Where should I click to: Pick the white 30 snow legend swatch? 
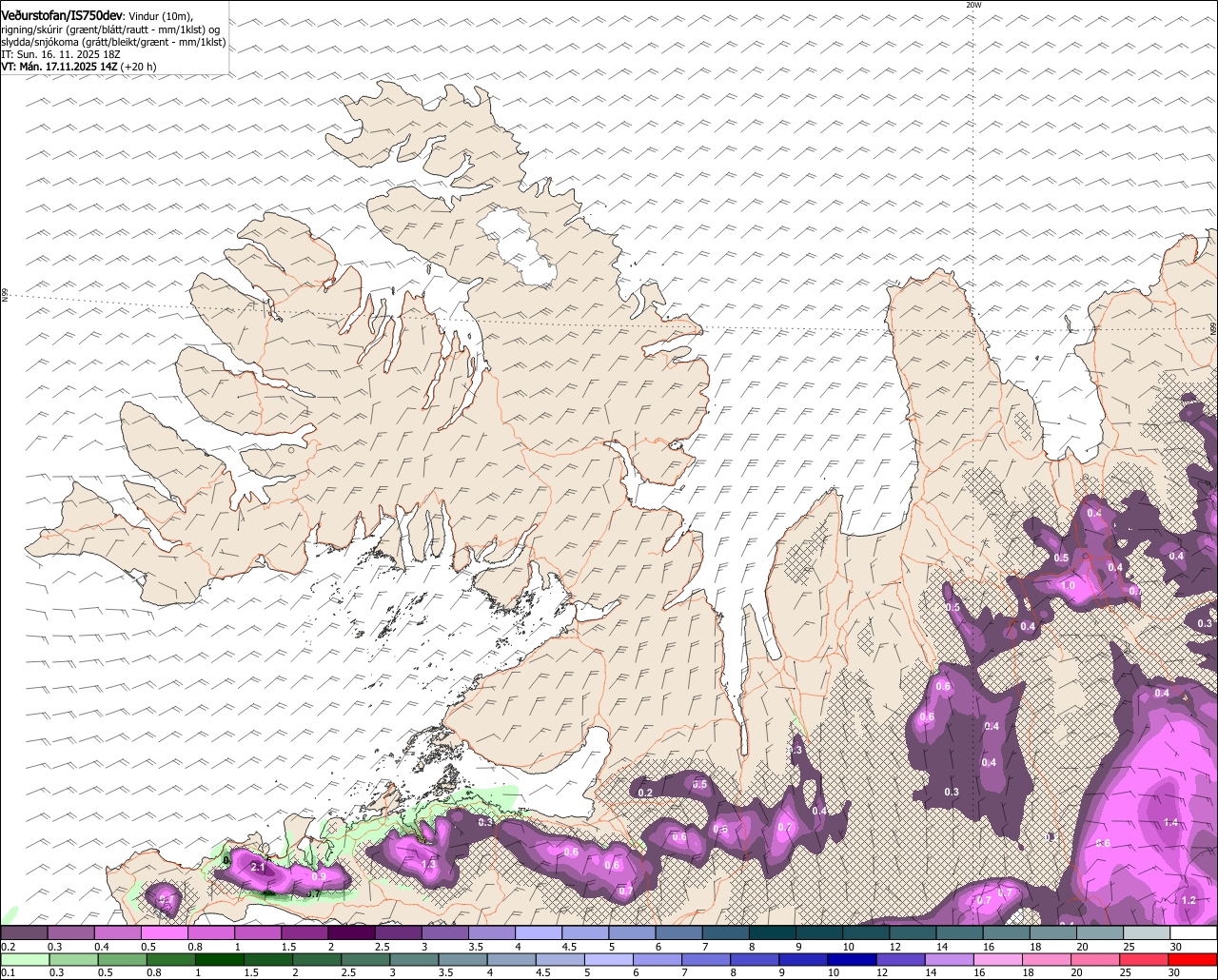pyautogui.click(x=1194, y=932)
